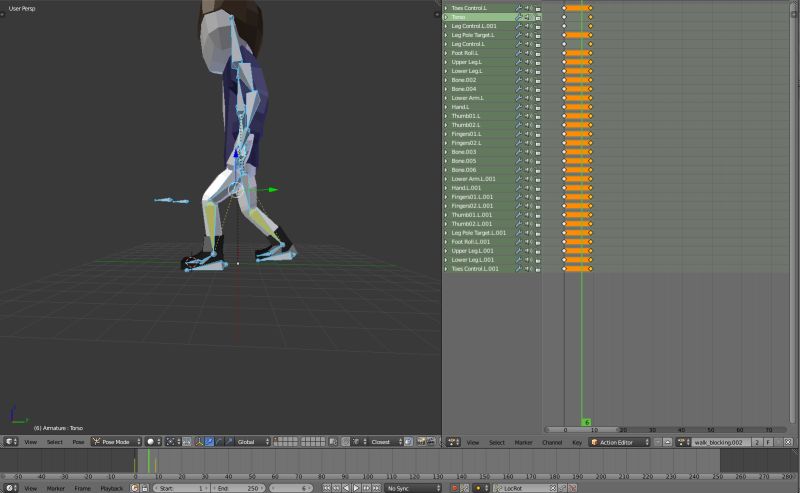
Task: Click the current frame field showing 6
Action: coord(291,488)
